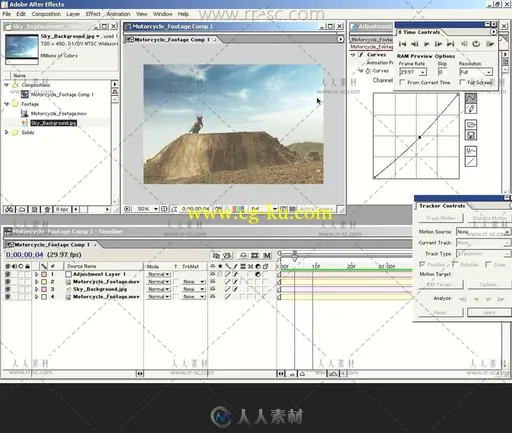
Task: Open the Composition menu
Action: (46, 14)
